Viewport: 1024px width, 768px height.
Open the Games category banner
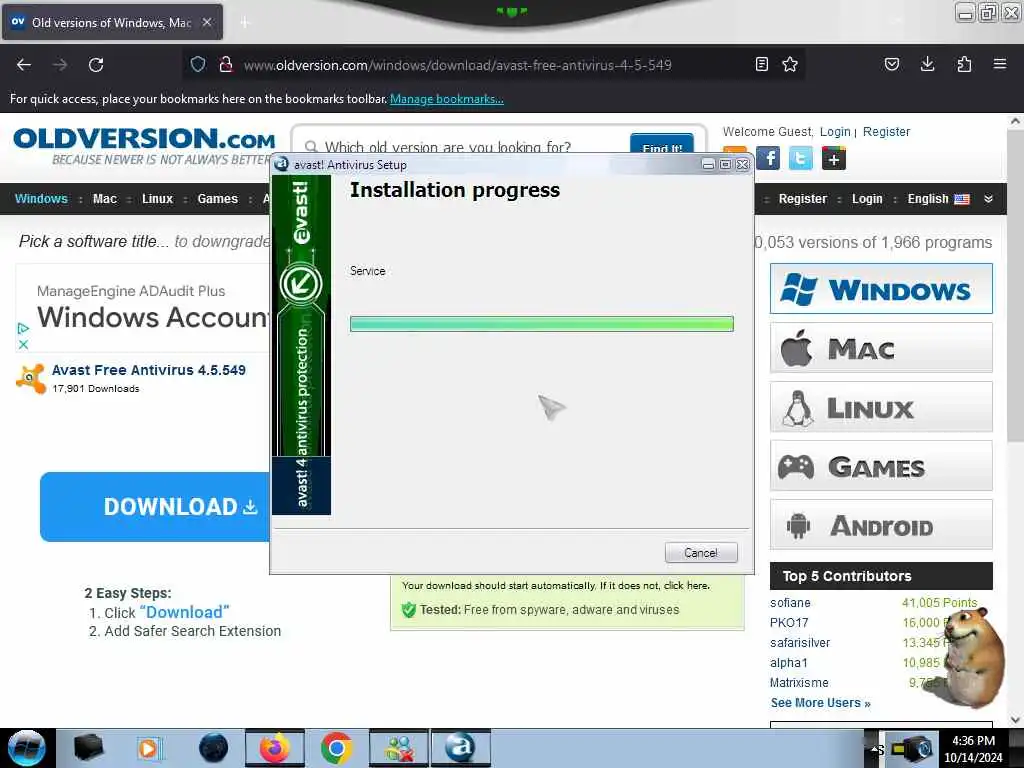point(881,466)
